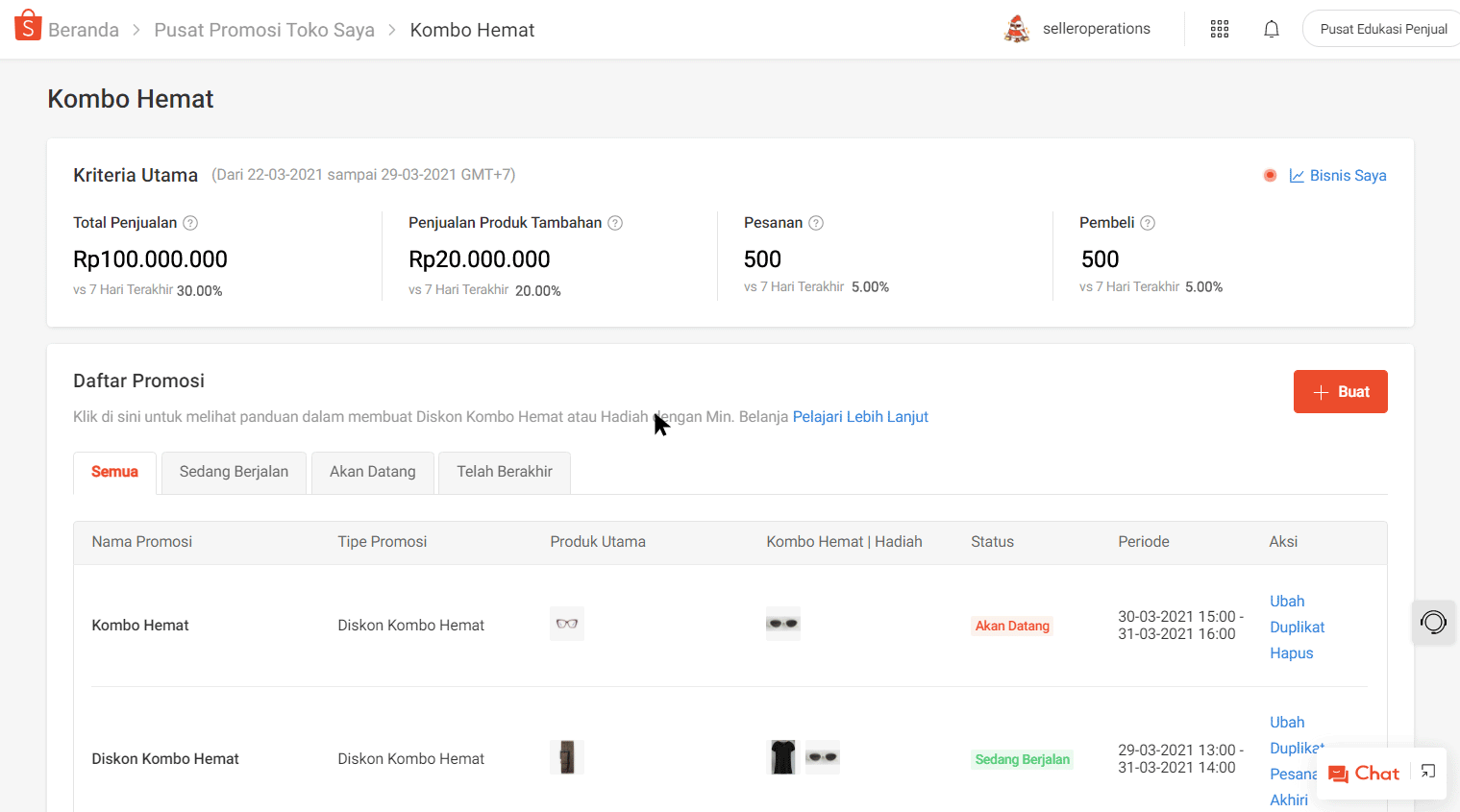Expand the Chat window popout icon
Image resolution: width=1460 pixels, height=812 pixels.
click(x=1428, y=772)
